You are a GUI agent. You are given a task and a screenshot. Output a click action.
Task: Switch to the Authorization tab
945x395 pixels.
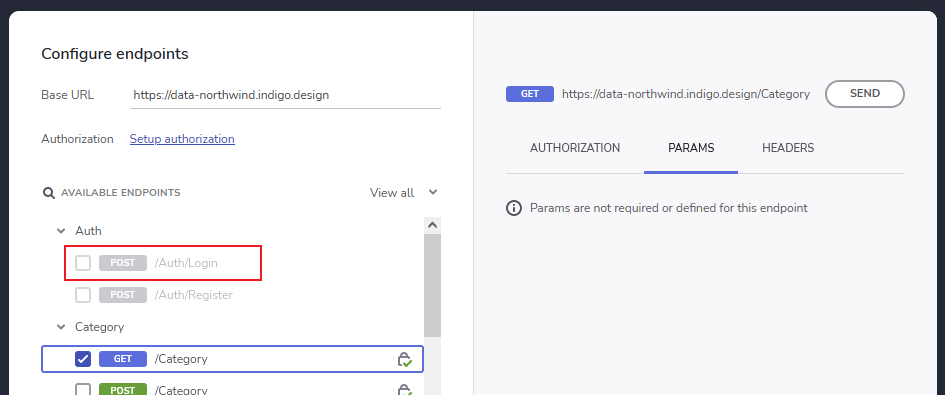click(575, 148)
